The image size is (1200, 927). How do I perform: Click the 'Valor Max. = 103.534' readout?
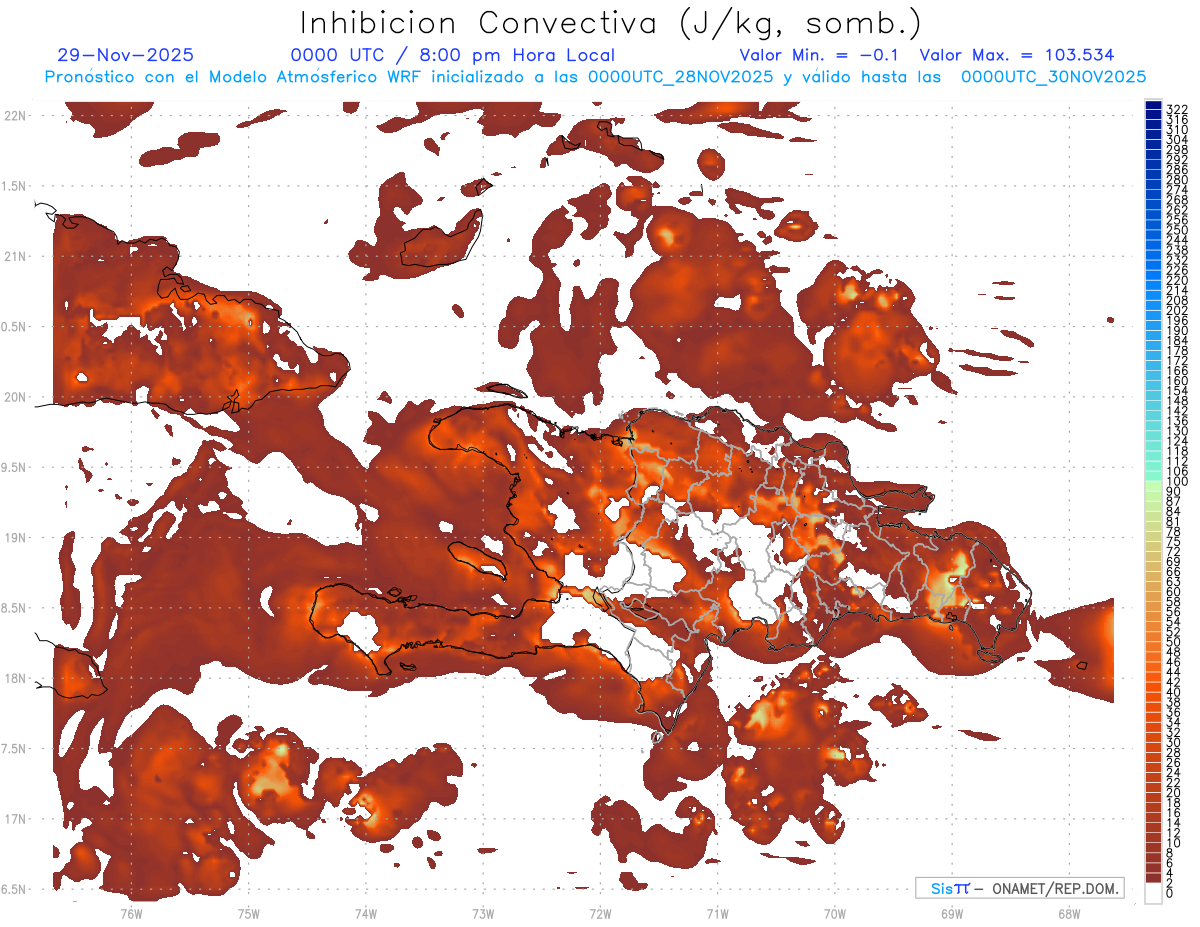(1017, 55)
